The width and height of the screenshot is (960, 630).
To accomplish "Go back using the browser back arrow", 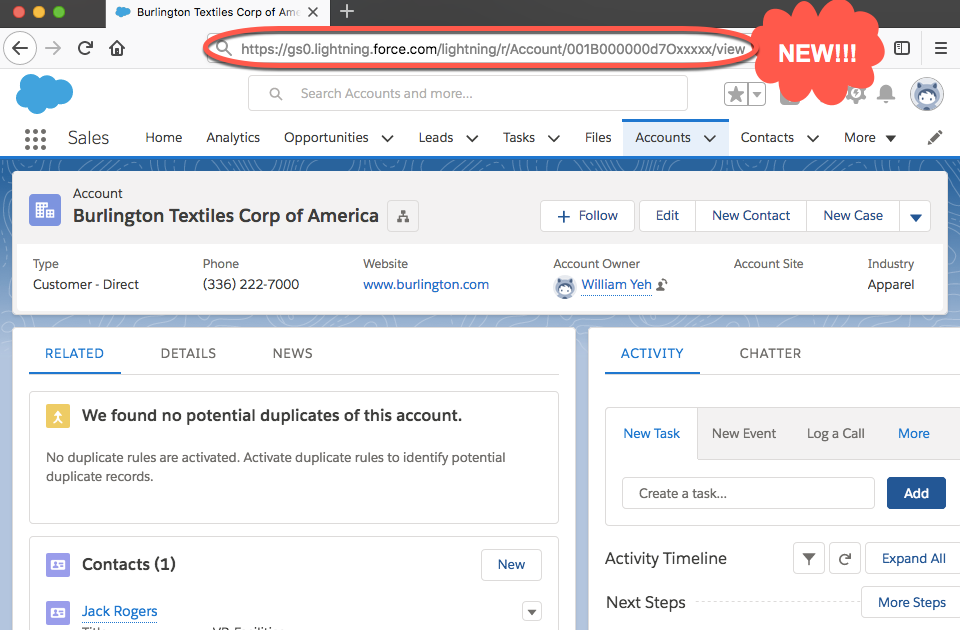I will 20,48.
